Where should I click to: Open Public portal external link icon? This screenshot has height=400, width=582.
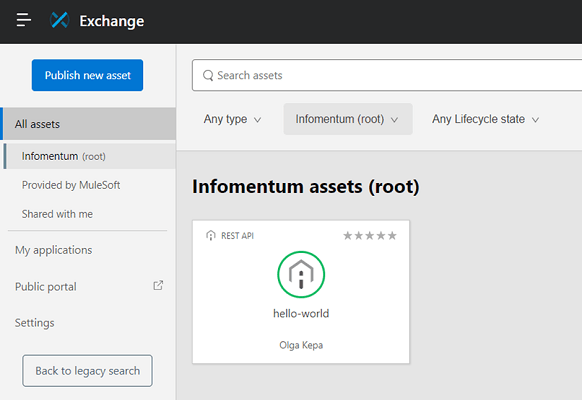tap(158, 285)
